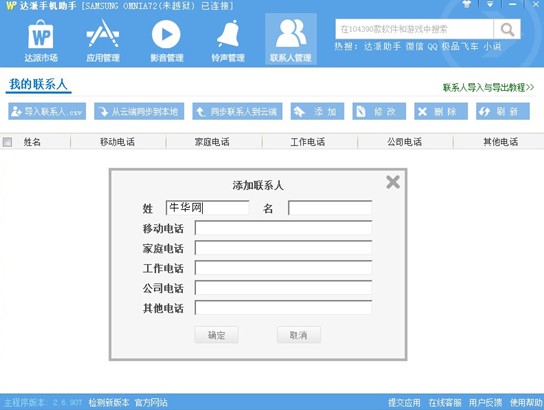544x410 pixels.
Task: Toggle the select-all checkbox beside 姓名
Action: click(7, 142)
